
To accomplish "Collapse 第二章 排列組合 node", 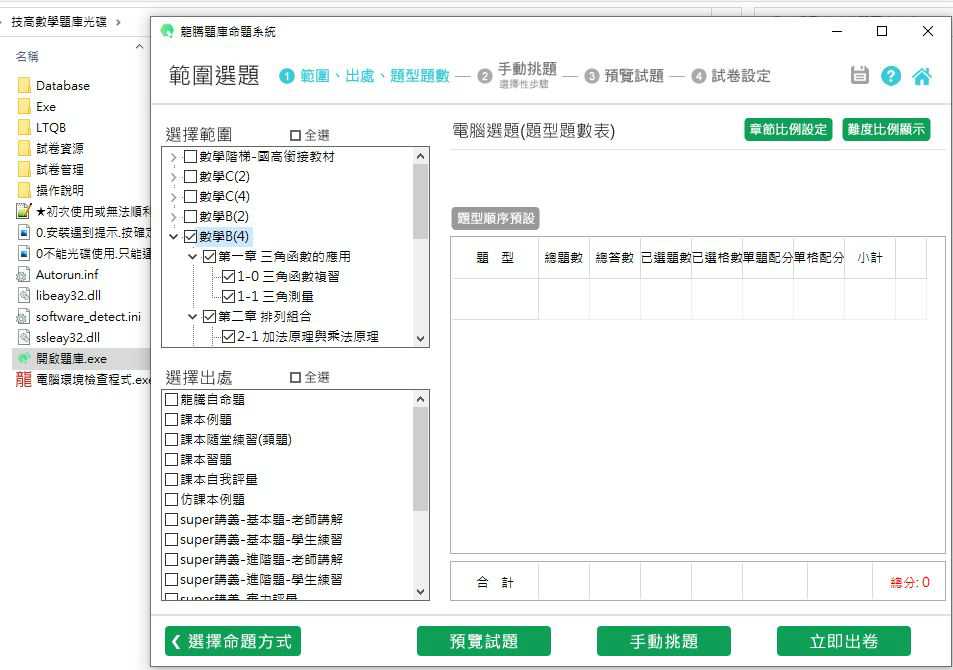I will click(x=193, y=317).
